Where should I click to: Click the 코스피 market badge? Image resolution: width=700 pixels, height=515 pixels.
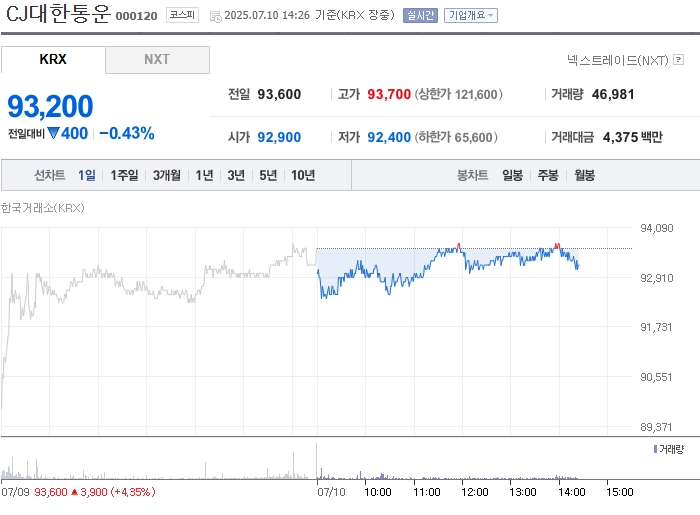coord(182,15)
